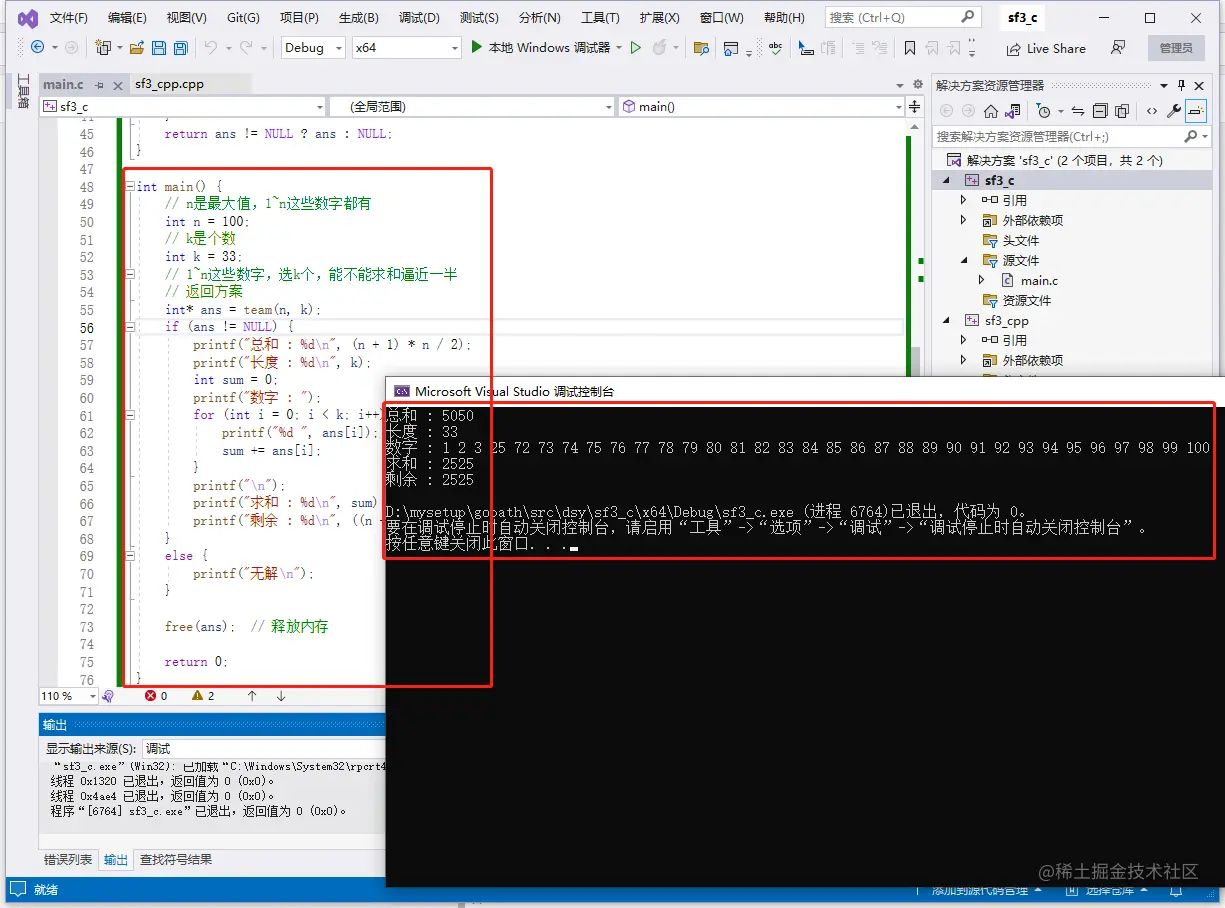This screenshot has width=1225, height=908.
Task: Click the bookmark toggle icon in toolbar
Action: [909, 48]
